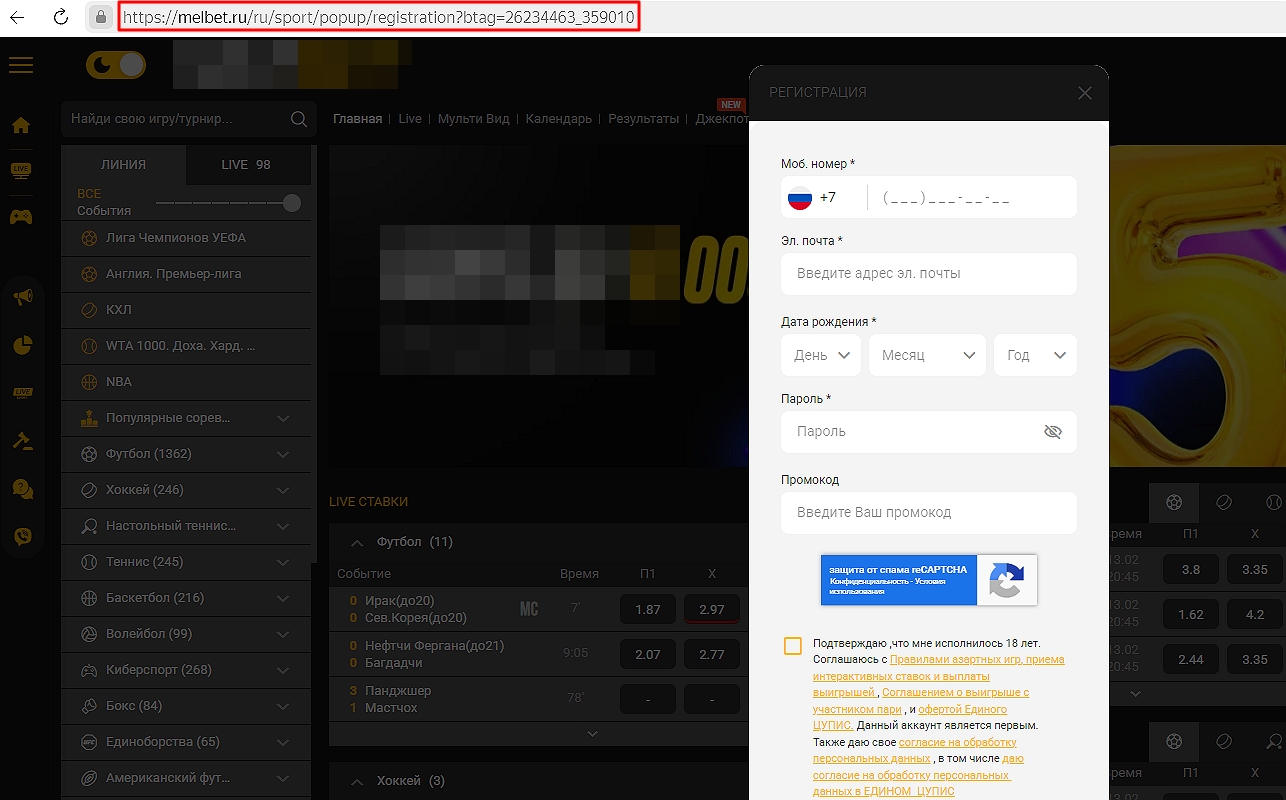Collapse the Хоккей (3) live bets section
The height and width of the screenshot is (800, 1286).
pyautogui.click(x=355, y=781)
